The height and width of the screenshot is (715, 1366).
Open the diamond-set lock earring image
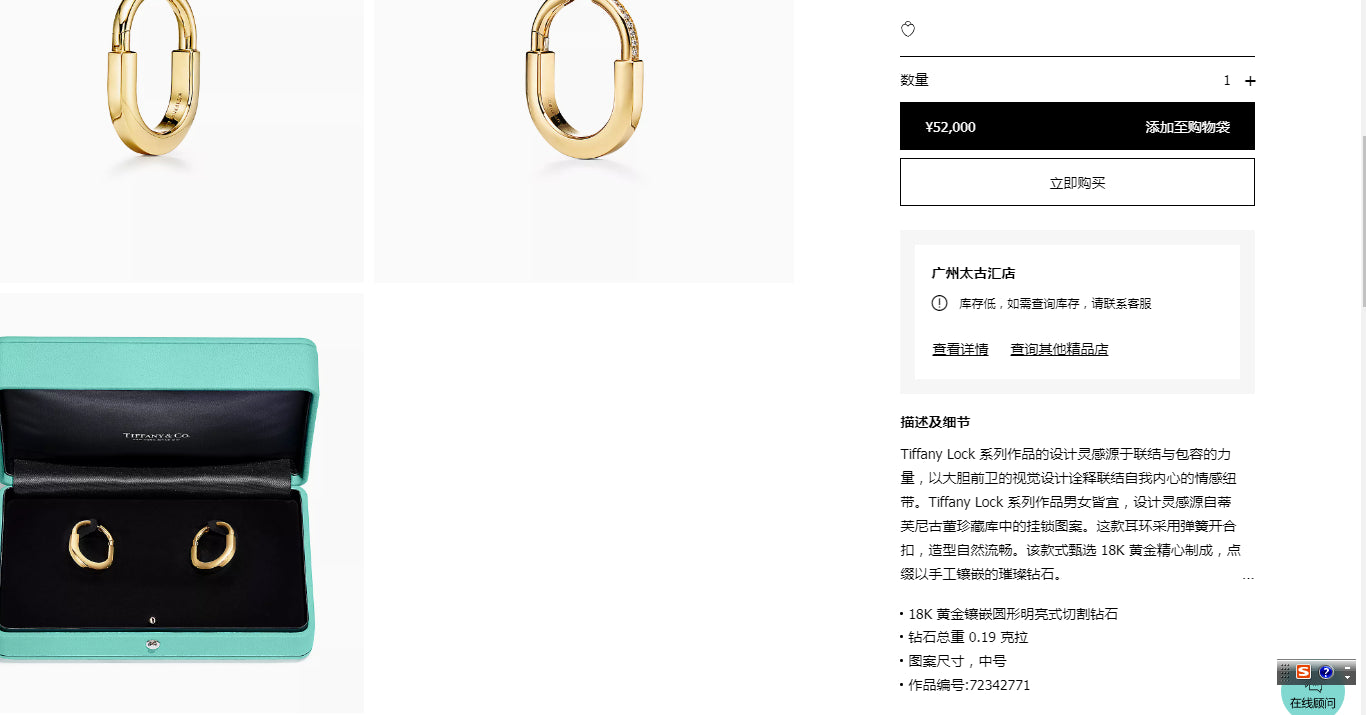point(584,141)
